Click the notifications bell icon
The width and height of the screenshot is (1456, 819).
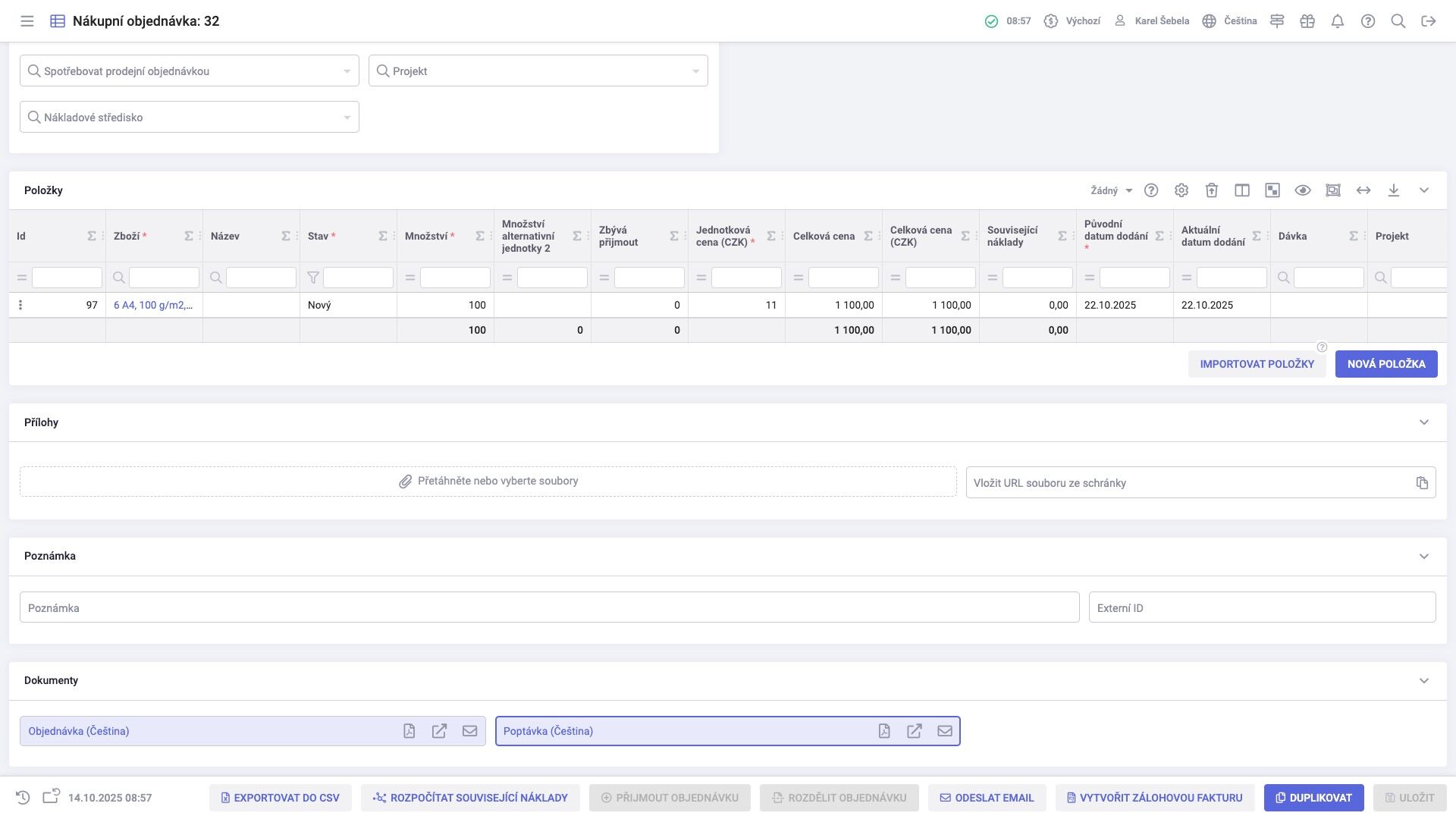1338,21
